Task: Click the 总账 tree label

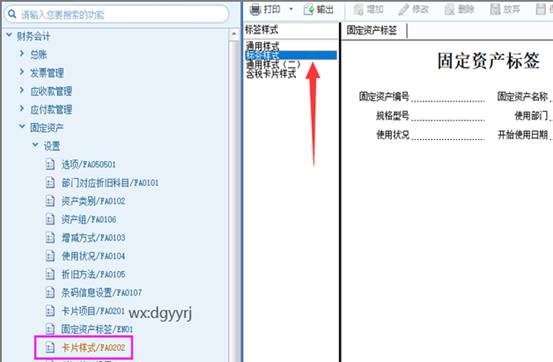Action: [x=38, y=54]
